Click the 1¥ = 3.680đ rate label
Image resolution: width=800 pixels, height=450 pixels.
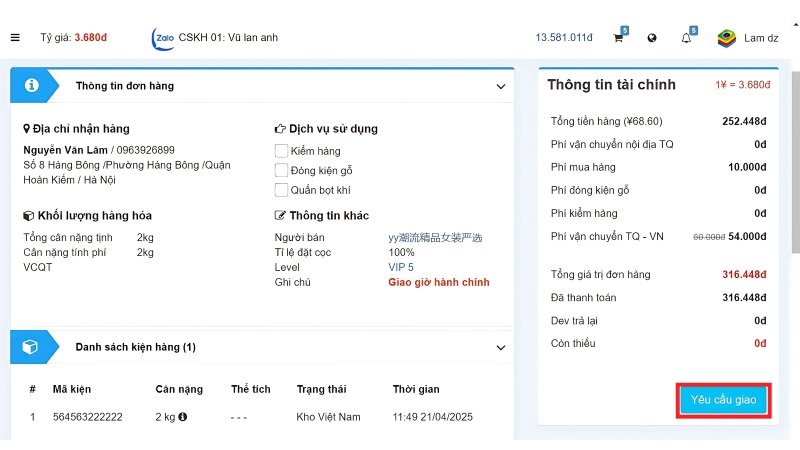[x=742, y=85]
